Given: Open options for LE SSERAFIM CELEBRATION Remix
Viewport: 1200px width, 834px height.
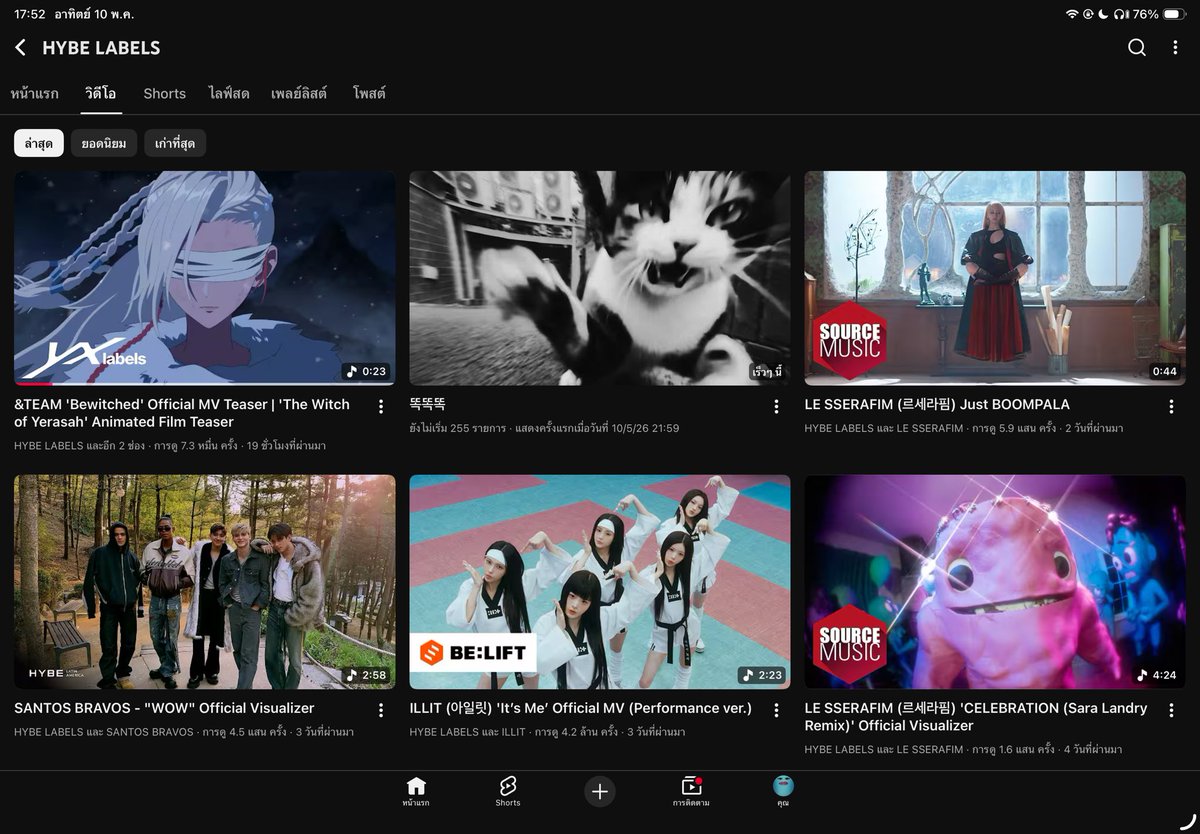Looking at the screenshot, I should click(x=1171, y=710).
